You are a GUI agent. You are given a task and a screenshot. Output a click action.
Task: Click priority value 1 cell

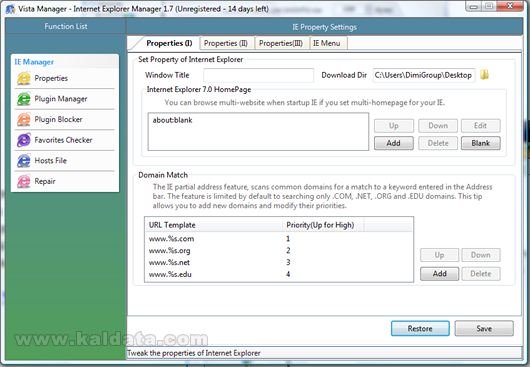288,239
